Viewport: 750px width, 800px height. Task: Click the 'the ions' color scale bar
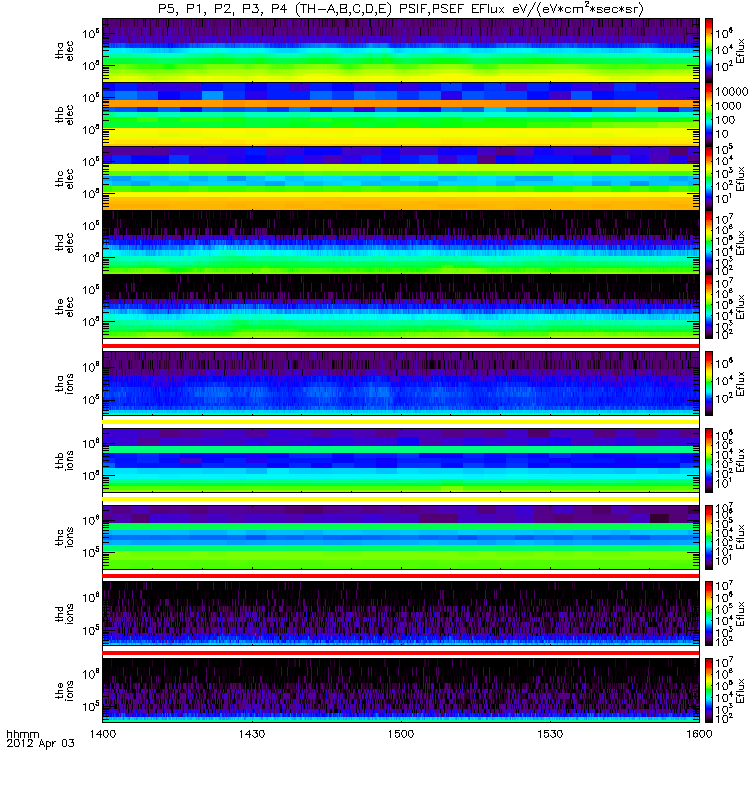[709, 690]
